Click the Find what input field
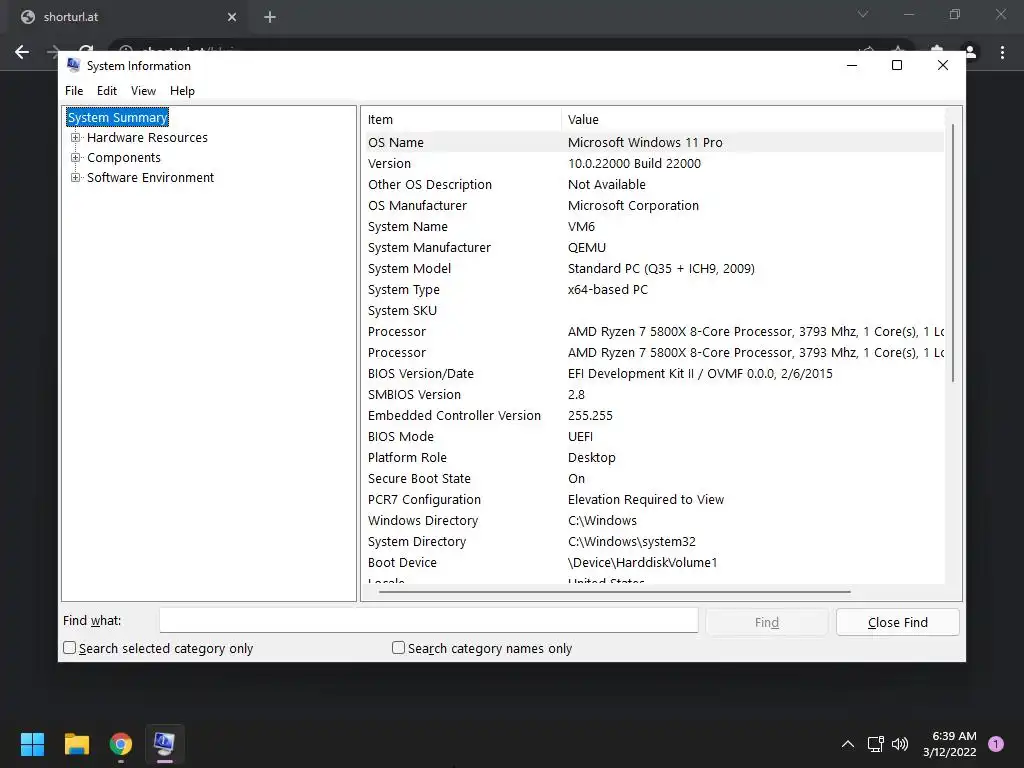1024x768 pixels. click(x=428, y=620)
